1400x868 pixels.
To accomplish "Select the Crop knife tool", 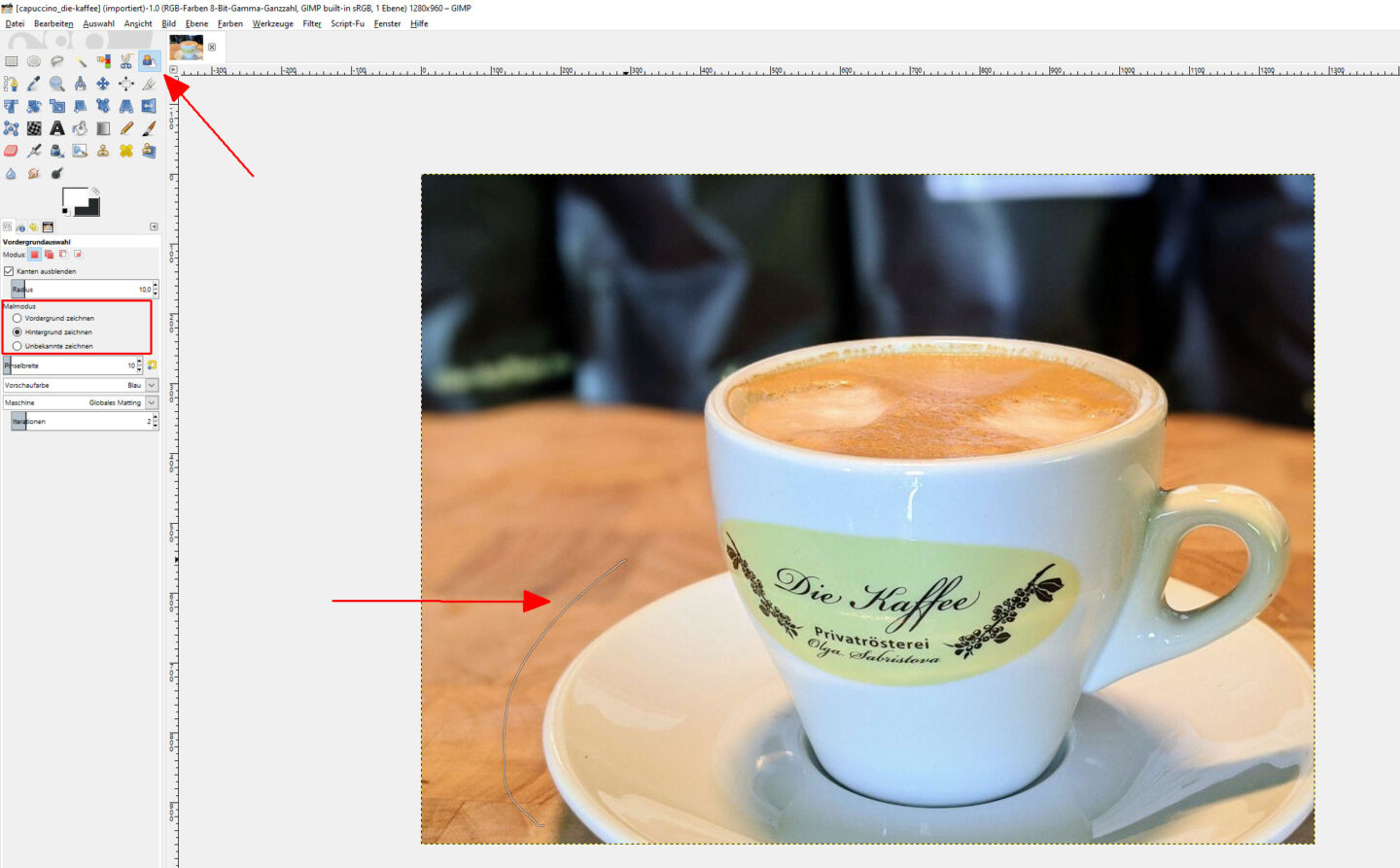I will pyautogui.click(x=149, y=84).
